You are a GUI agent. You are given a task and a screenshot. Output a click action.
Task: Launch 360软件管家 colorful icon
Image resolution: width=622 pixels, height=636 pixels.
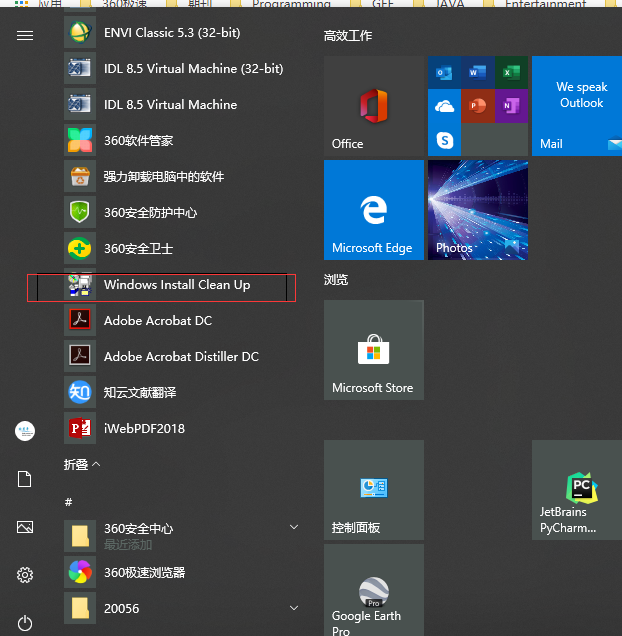coord(80,140)
